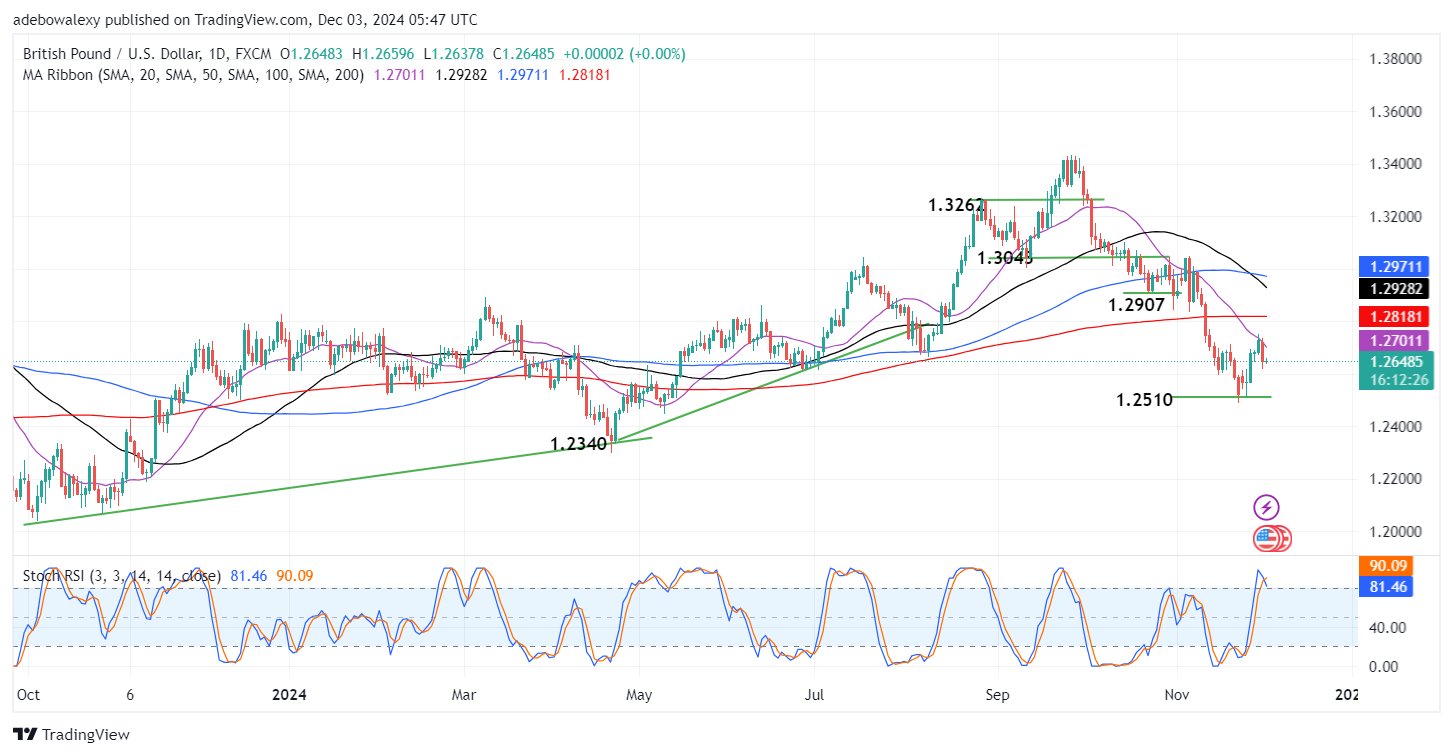Open the purple lightning event icon
Image resolution: width=1453 pixels, height=756 pixels.
(1266, 507)
